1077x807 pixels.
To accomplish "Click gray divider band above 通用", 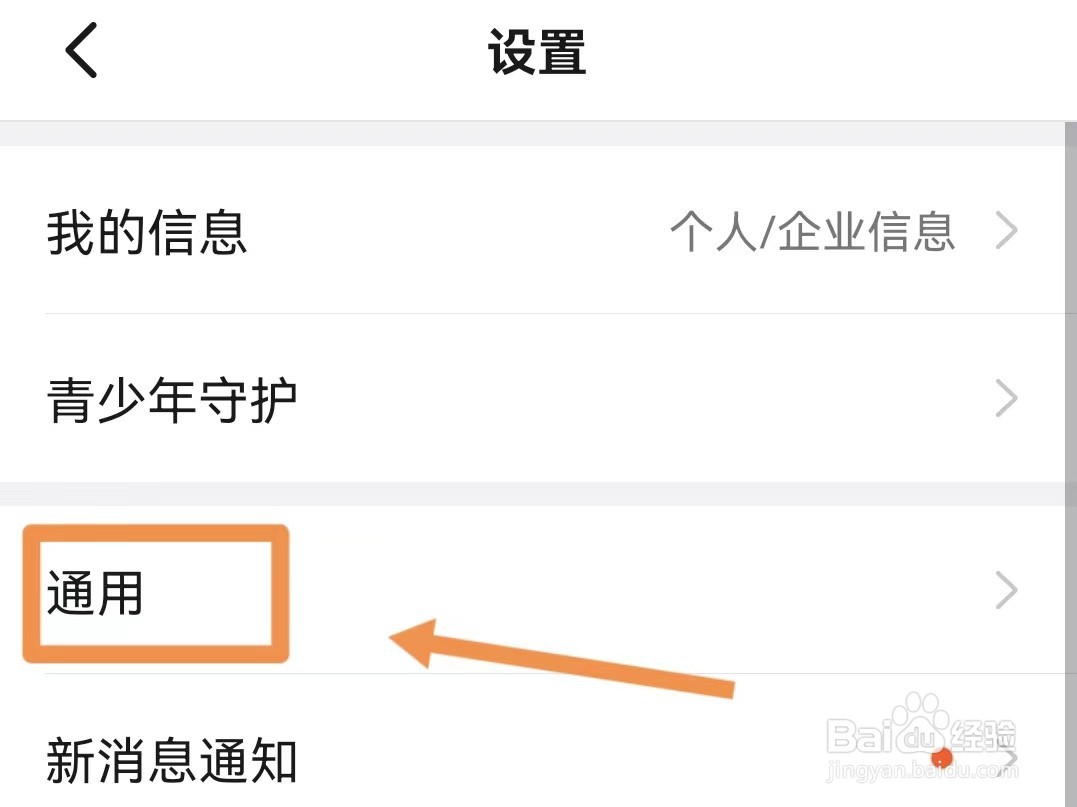I will (x=538, y=494).
